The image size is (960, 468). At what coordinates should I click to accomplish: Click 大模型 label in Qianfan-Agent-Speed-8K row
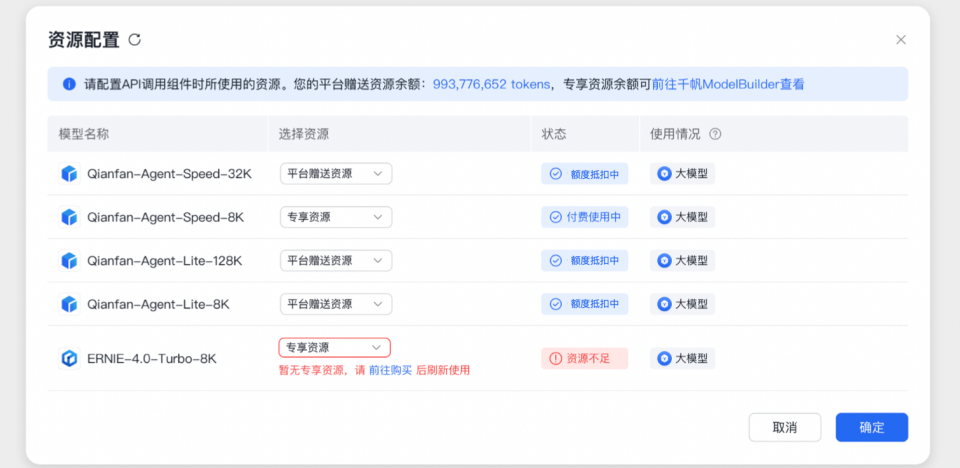691,217
